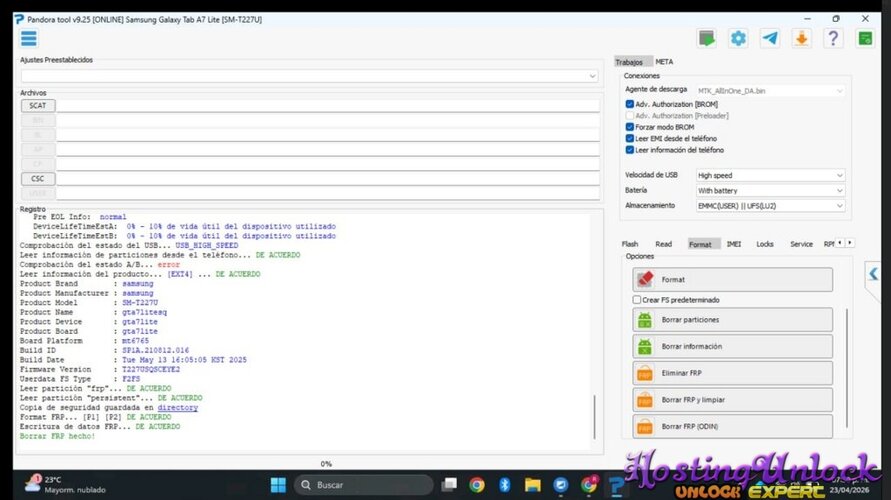This screenshot has height=500, width=891.
Task: Click Bluetooth icon in taskbar
Action: [x=505, y=485]
